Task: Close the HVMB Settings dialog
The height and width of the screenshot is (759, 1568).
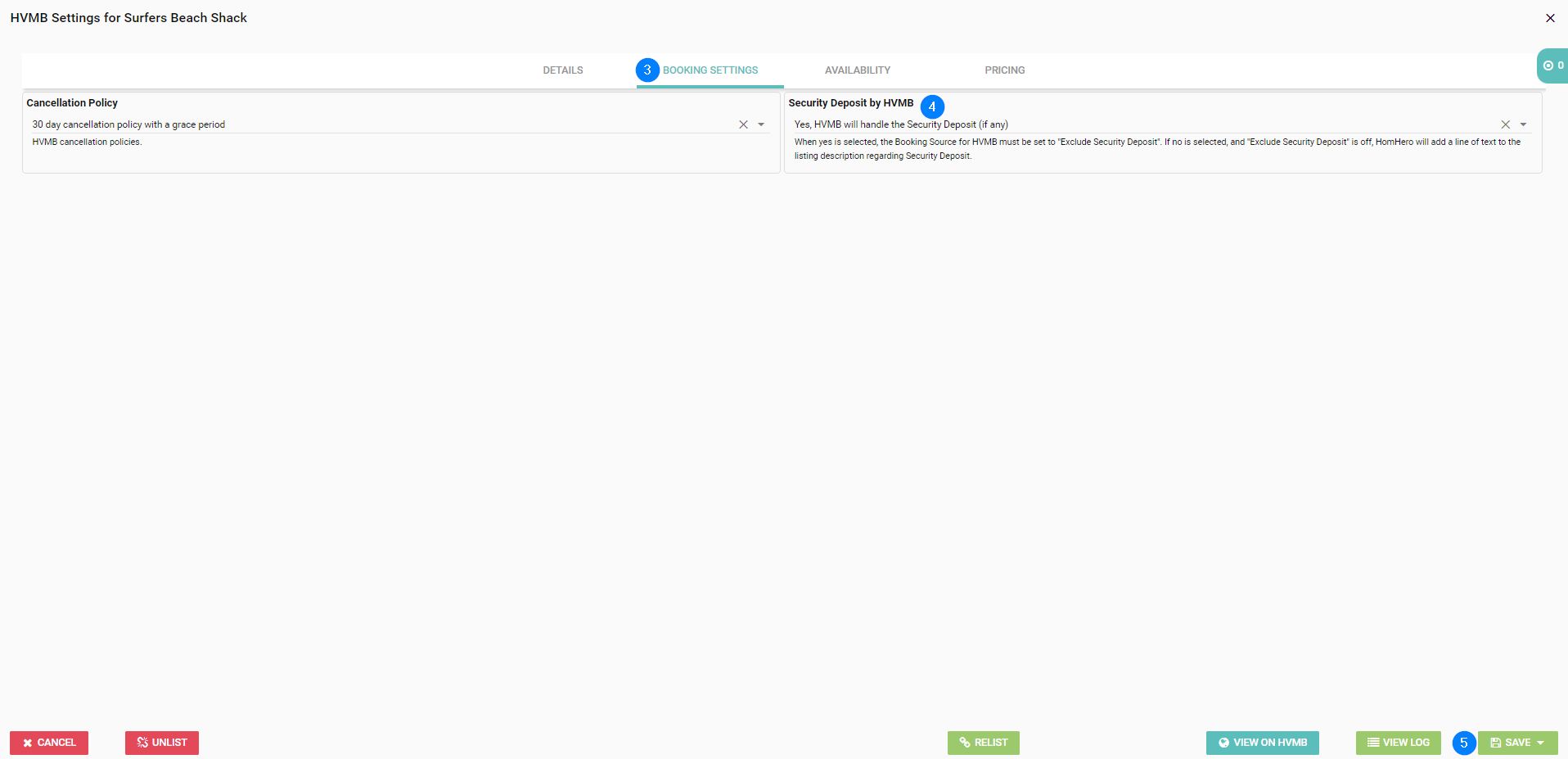Action: click(x=1550, y=18)
